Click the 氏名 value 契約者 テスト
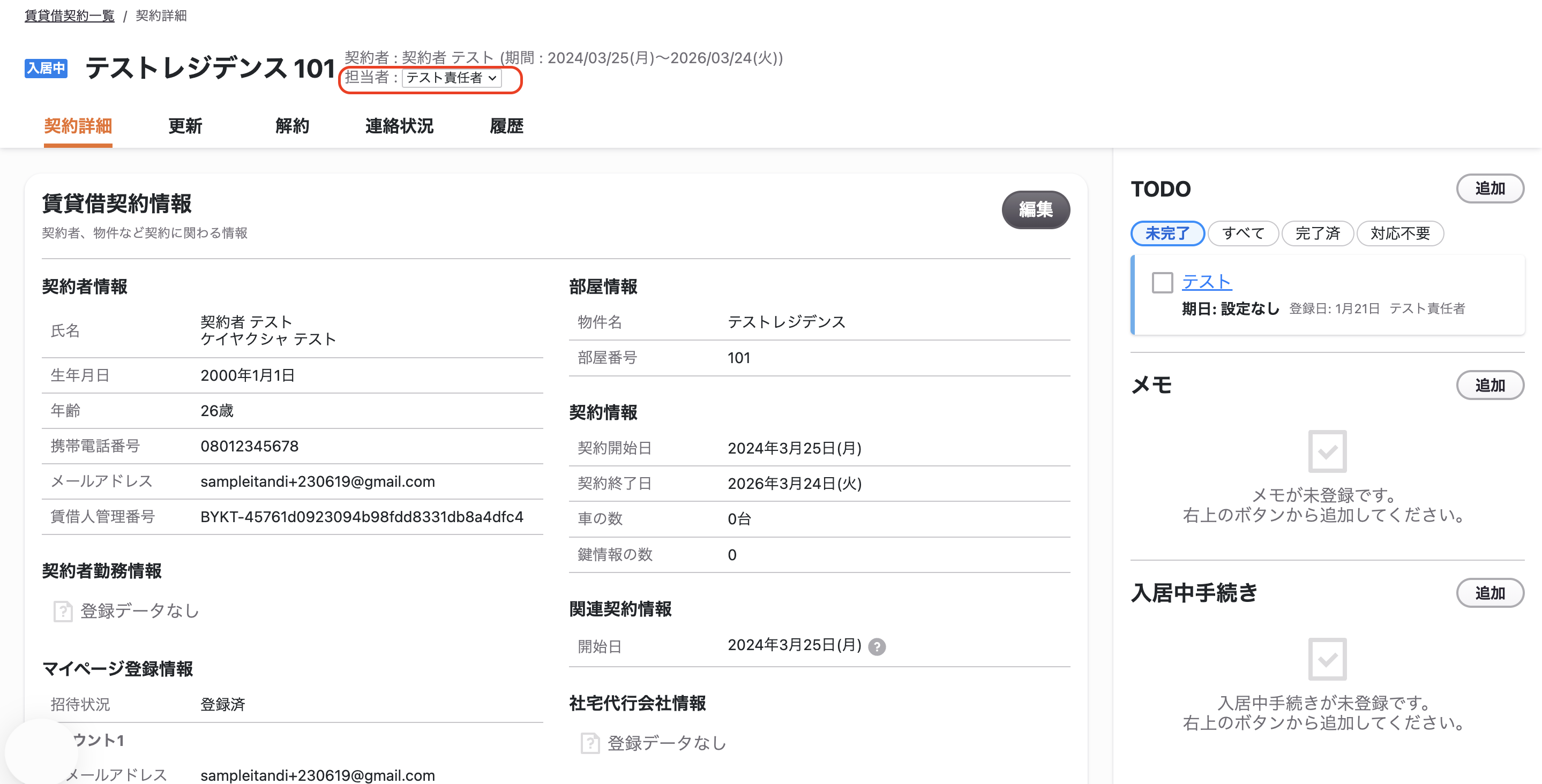This screenshot has width=1542, height=784. 246,322
